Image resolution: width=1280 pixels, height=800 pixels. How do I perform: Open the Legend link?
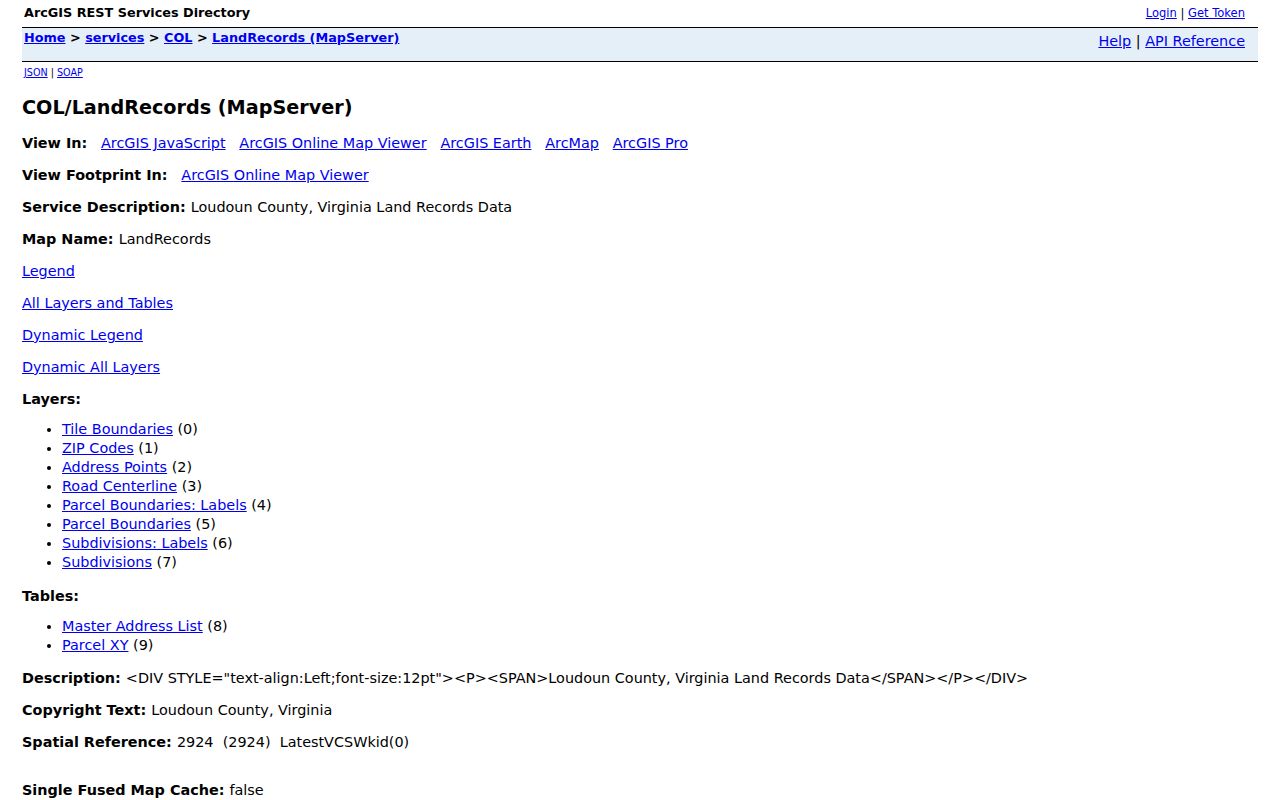pos(48,271)
